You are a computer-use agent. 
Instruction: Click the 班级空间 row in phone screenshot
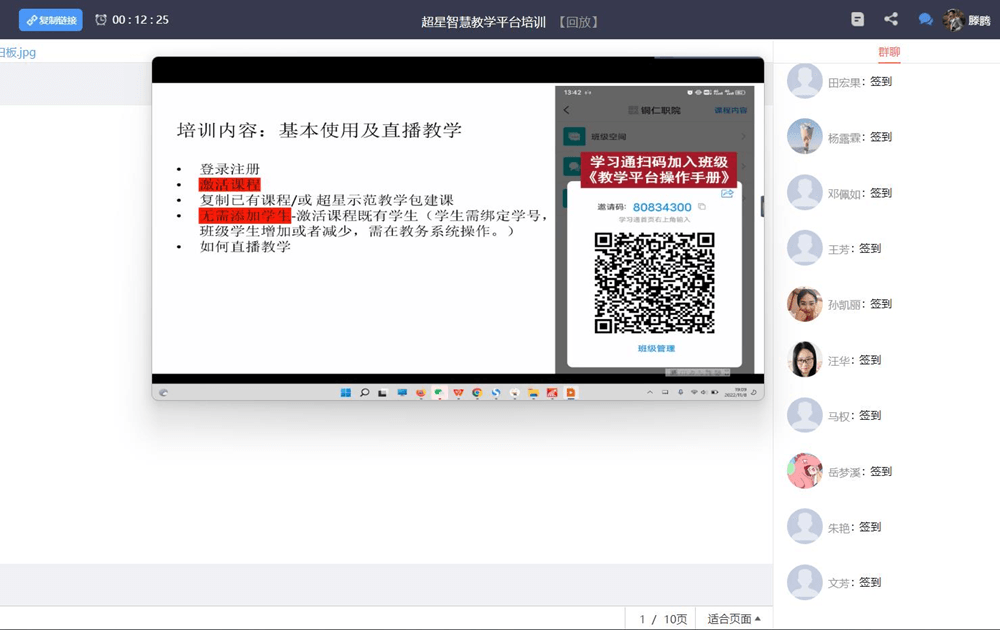pos(654,136)
